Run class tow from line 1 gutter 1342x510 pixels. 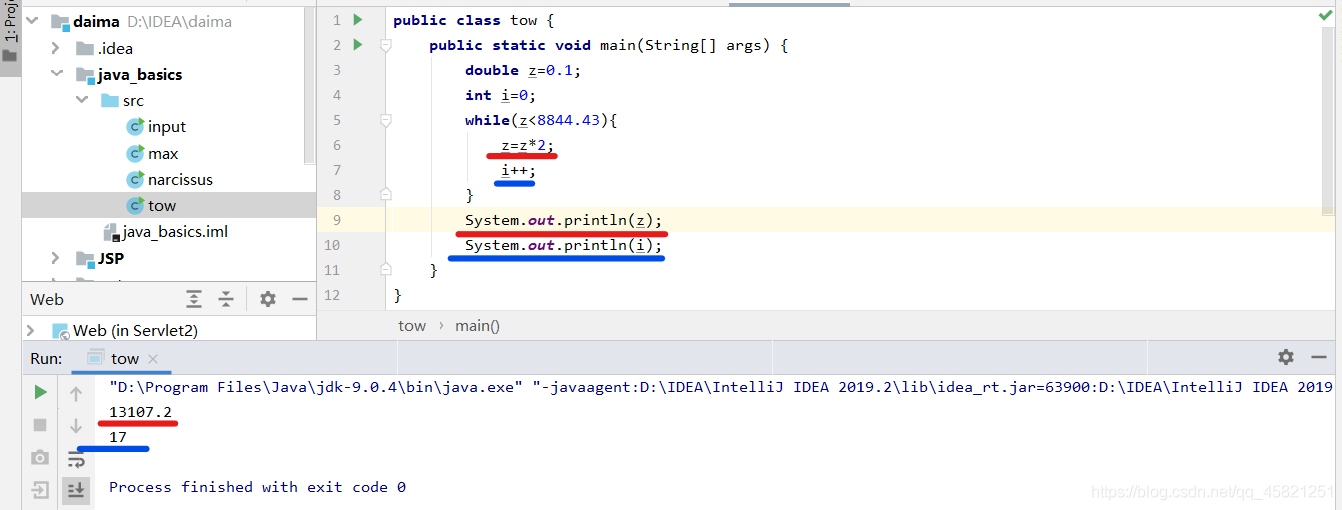point(358,20)
